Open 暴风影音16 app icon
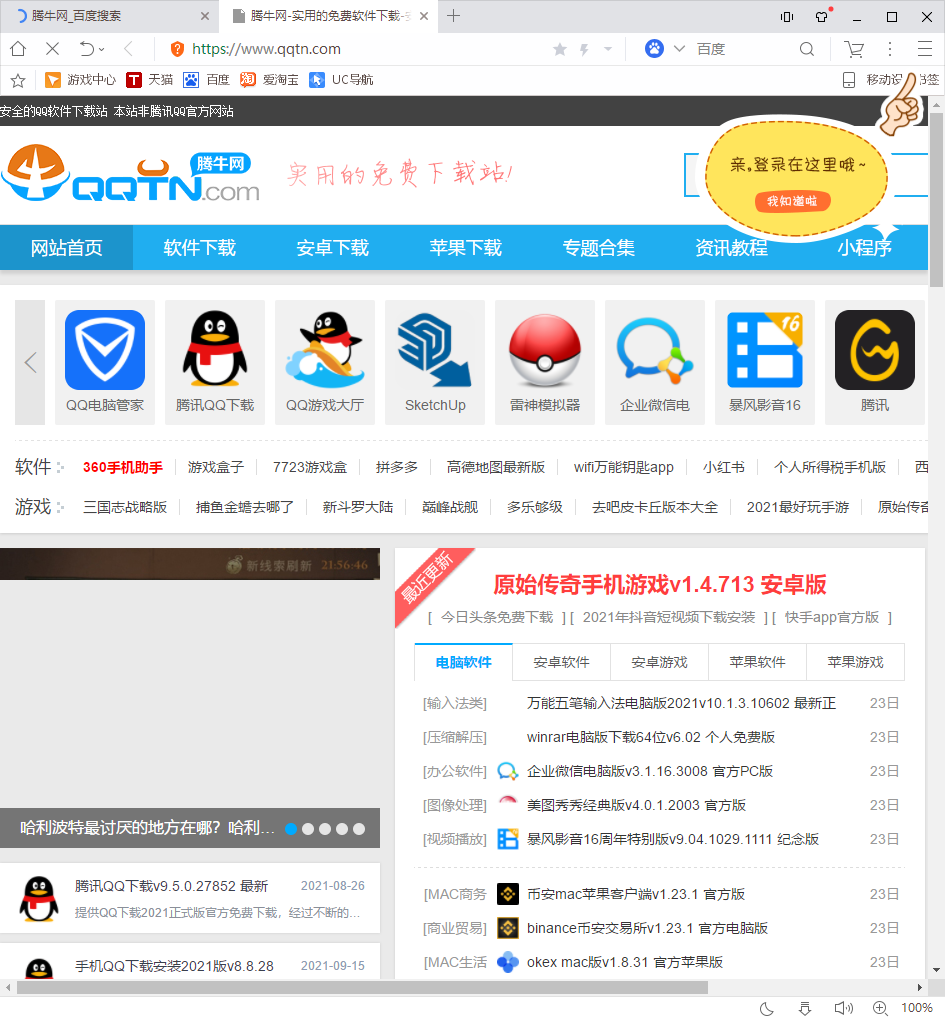 click(764, 350)
